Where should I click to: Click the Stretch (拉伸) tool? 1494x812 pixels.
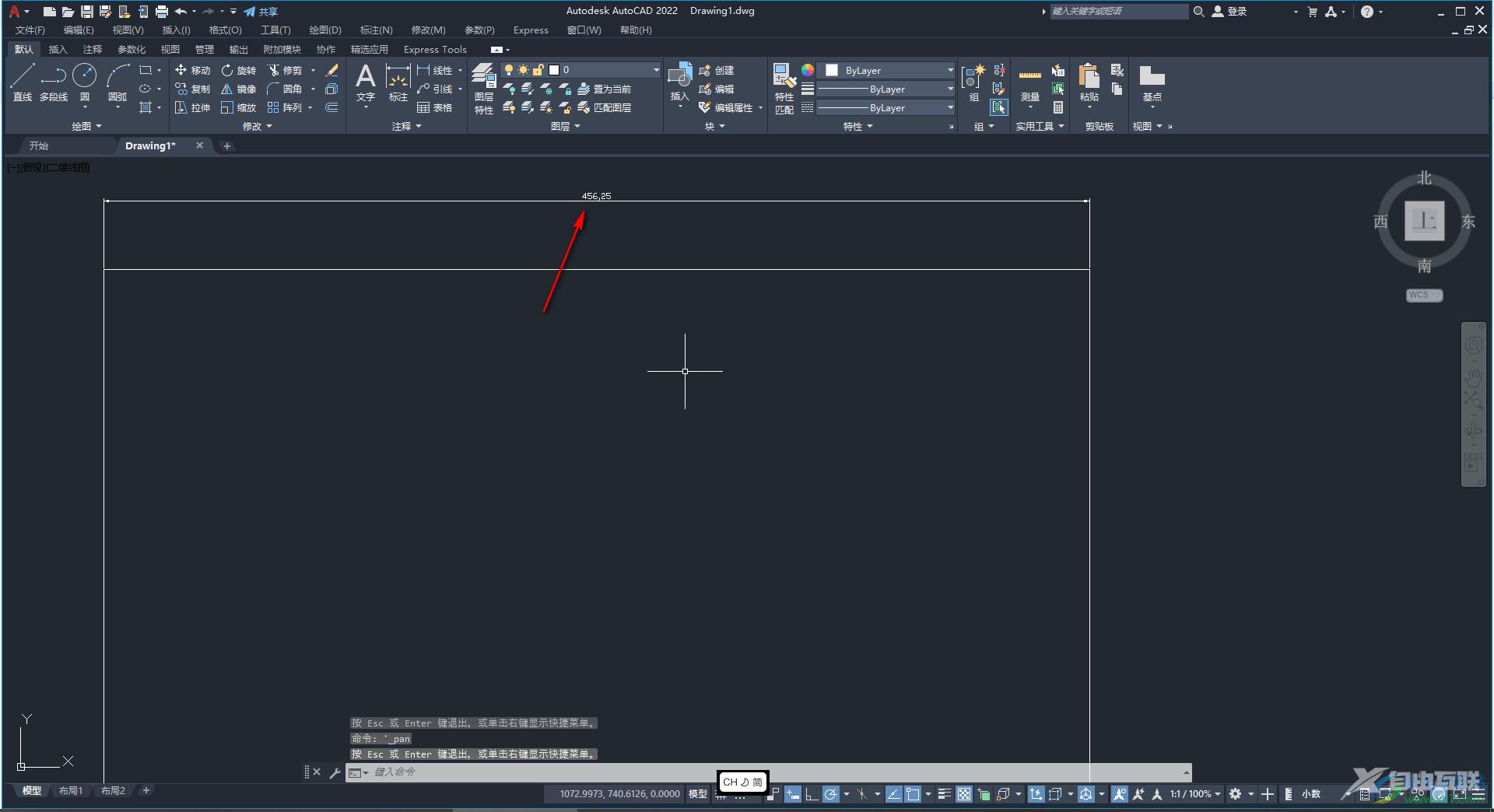point(192,107)
